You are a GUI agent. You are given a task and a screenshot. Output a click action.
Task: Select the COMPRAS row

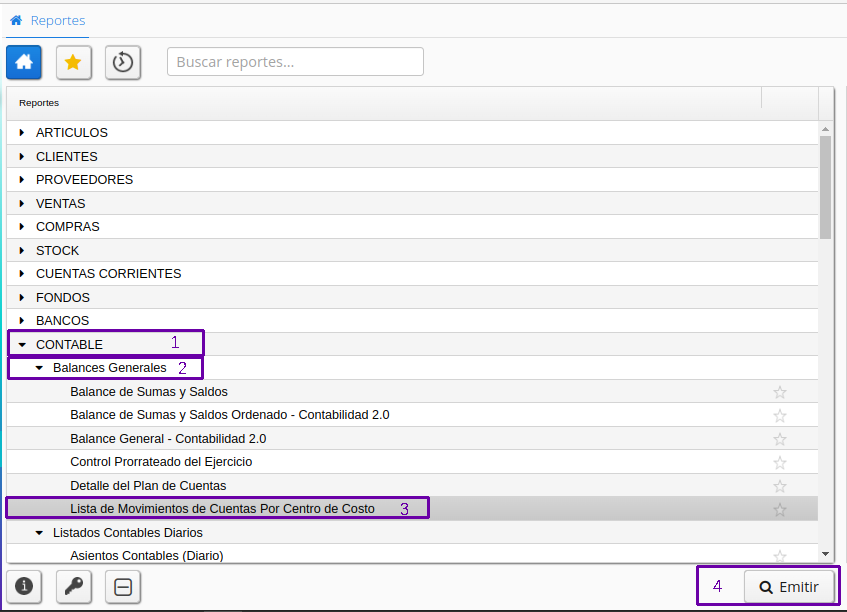click(x=412, y=226)
